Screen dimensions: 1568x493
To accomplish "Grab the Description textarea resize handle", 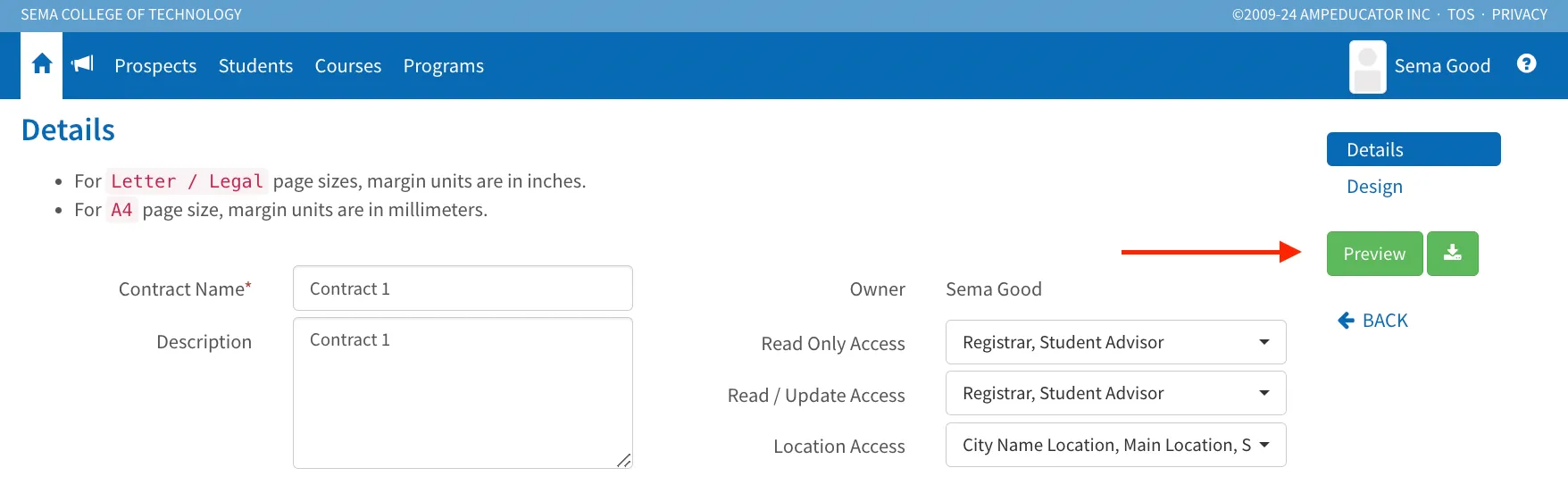I will tap(624, 460).
